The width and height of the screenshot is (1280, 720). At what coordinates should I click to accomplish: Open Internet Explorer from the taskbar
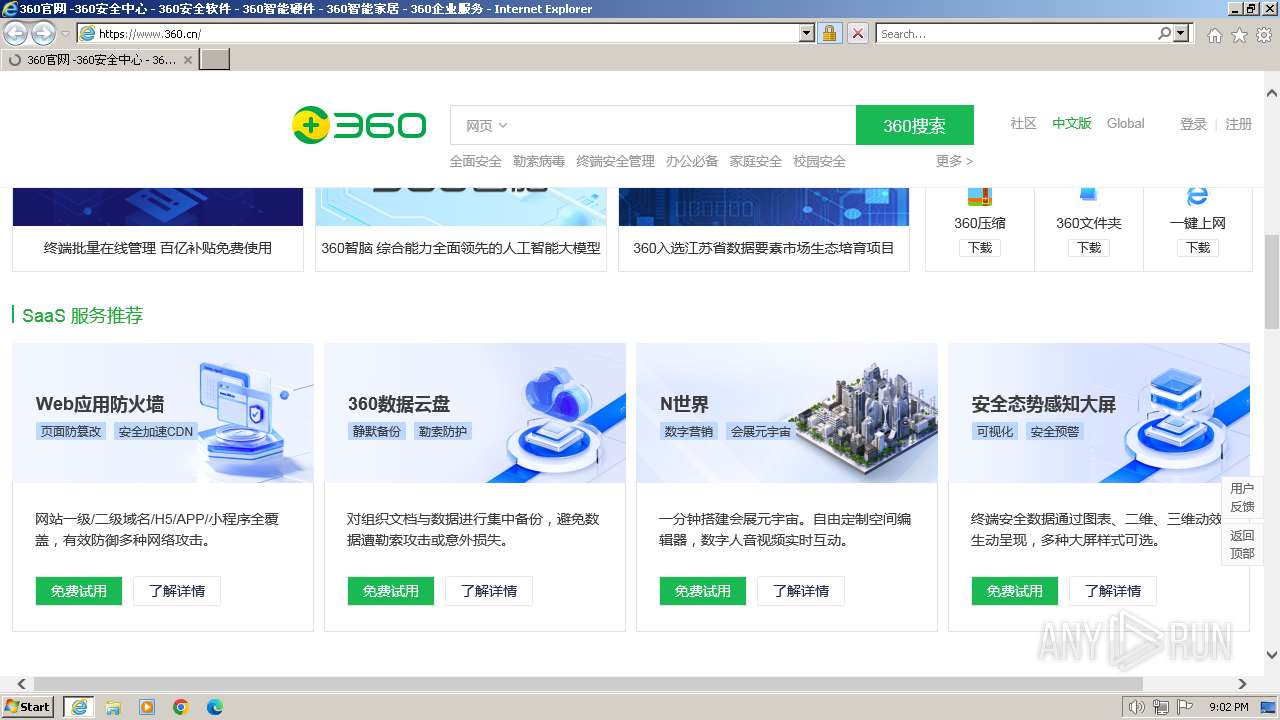pyautogui.click(x=78, y=707)
